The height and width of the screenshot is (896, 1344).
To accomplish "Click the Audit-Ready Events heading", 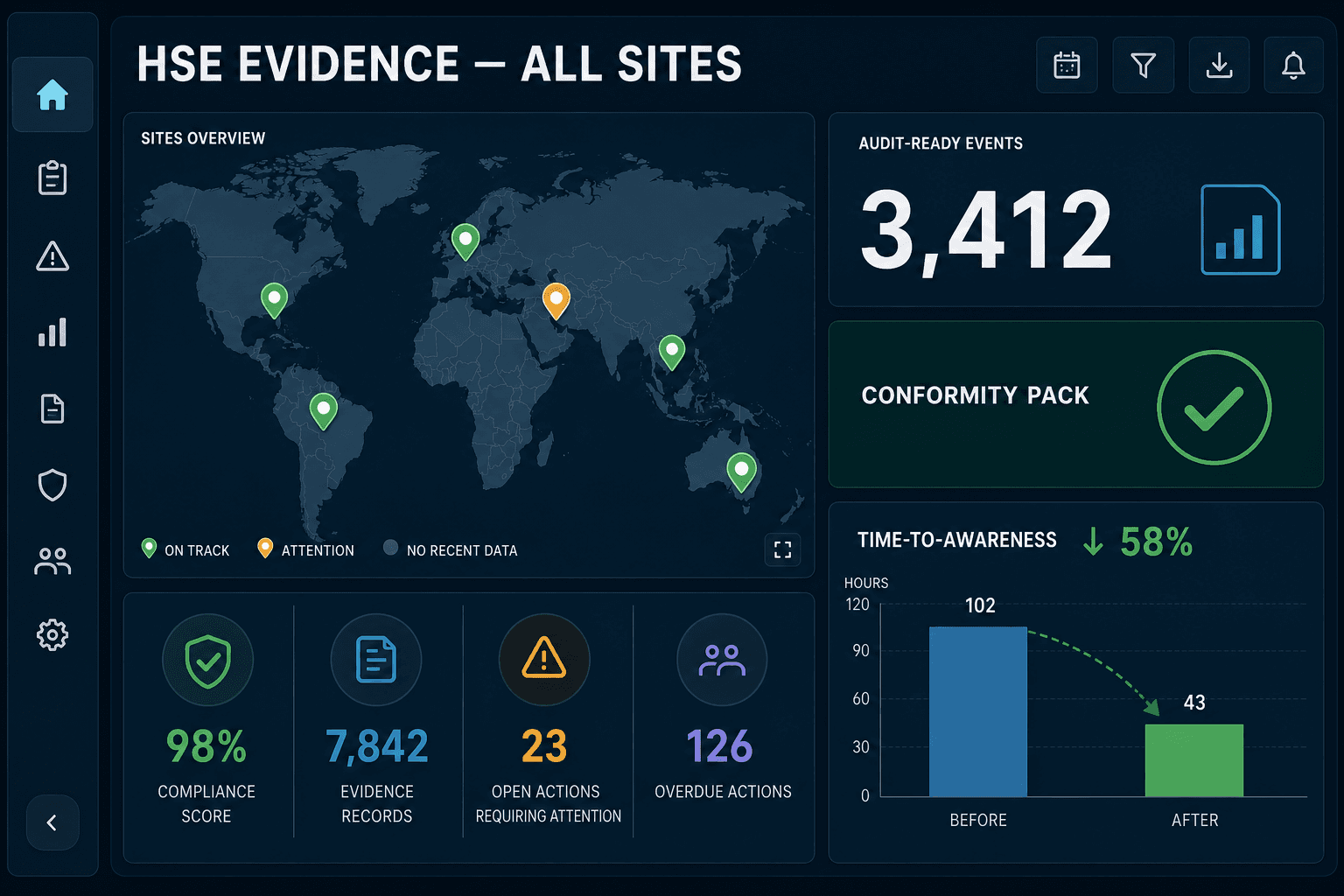I will [941, 143].
